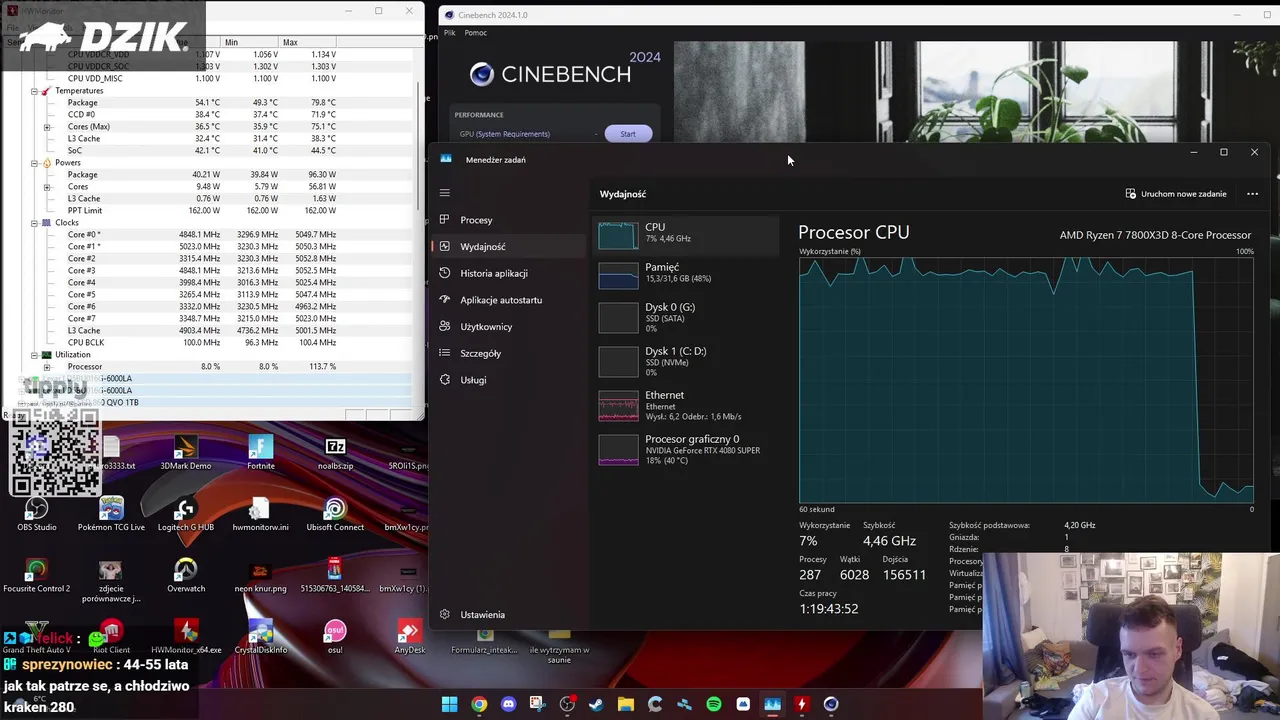The image size is (1280, 720).
Task: Open the Ubisoft Connect desktop shortcut
Action: [335, 513]
